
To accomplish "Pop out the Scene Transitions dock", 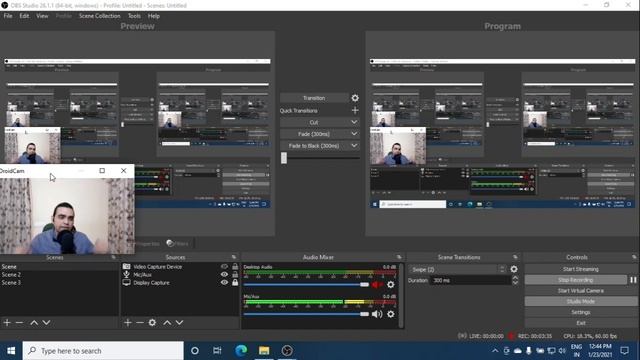I will pos(515,257).
